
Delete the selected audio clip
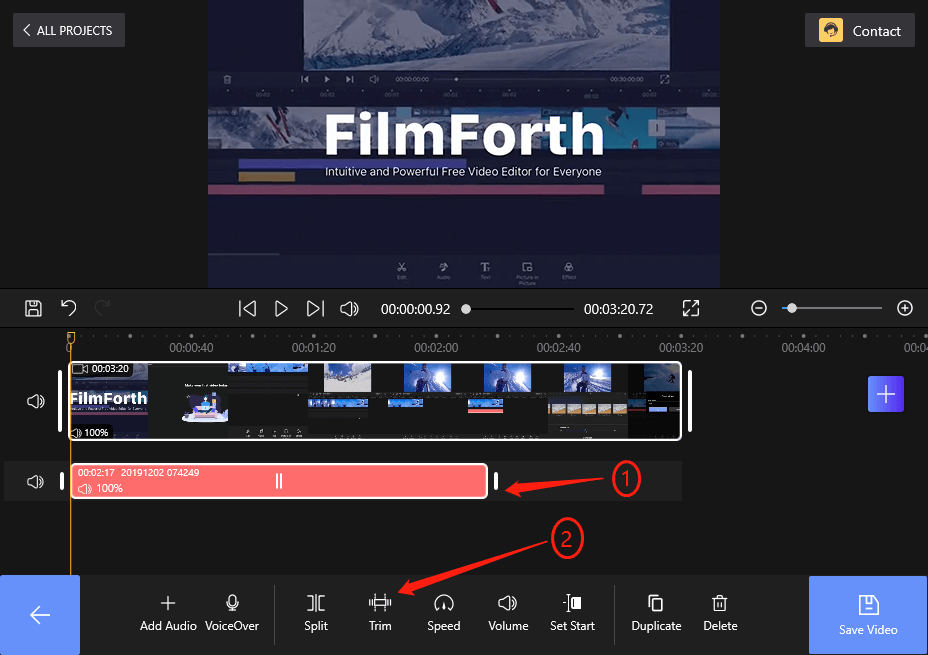pyautogui.click(x=720, y=614)
